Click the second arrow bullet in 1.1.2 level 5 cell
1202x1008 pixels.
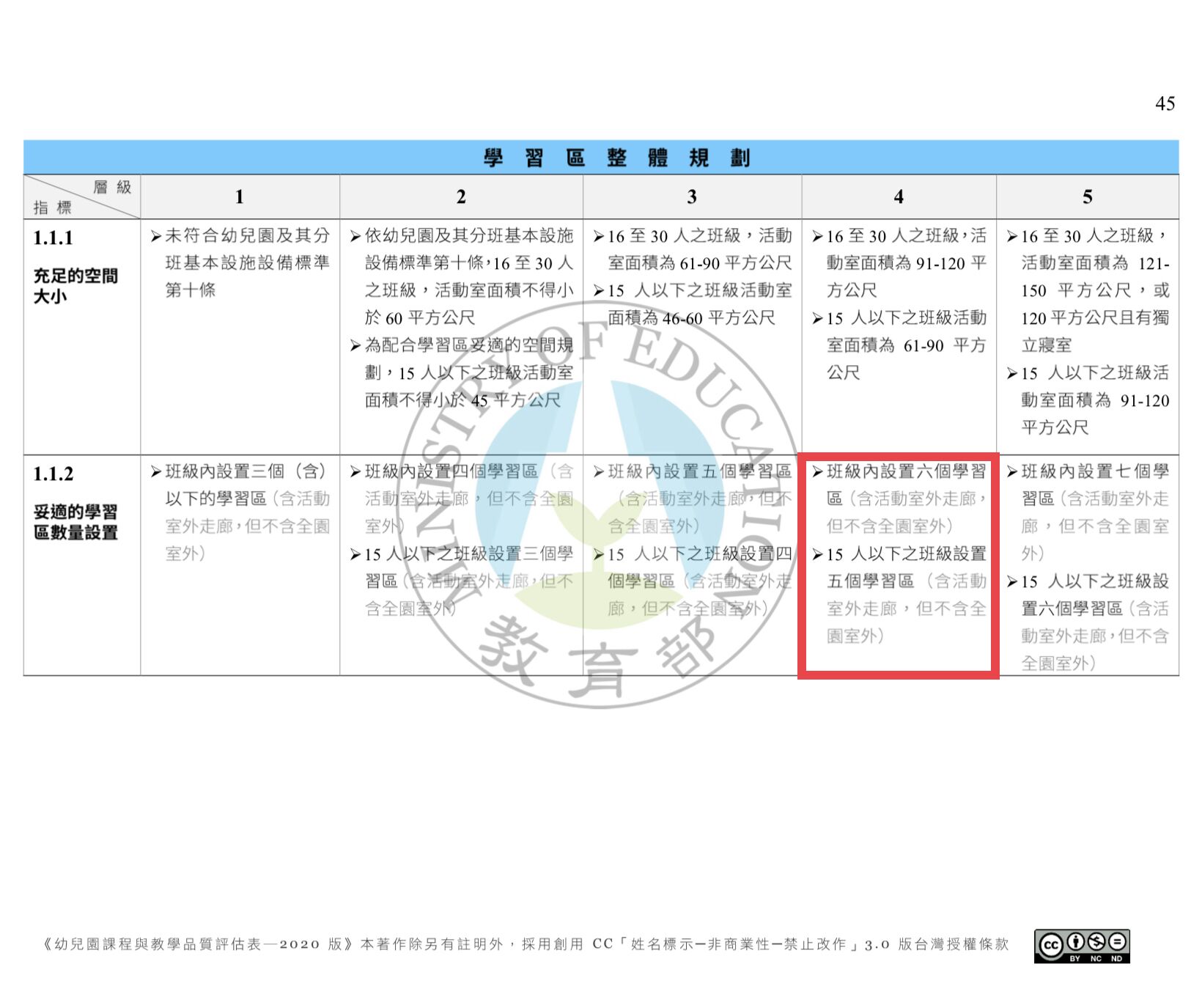click(1011, 582)
